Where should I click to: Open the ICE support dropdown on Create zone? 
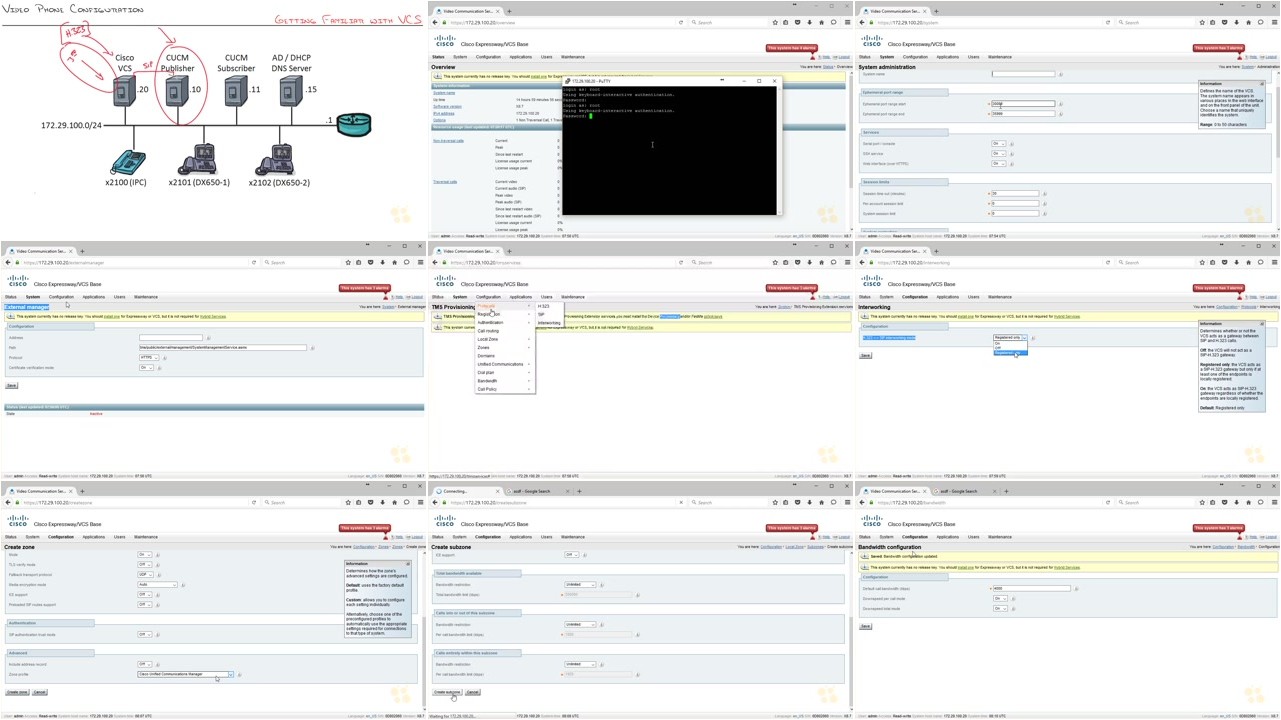[x=144, y=595]
